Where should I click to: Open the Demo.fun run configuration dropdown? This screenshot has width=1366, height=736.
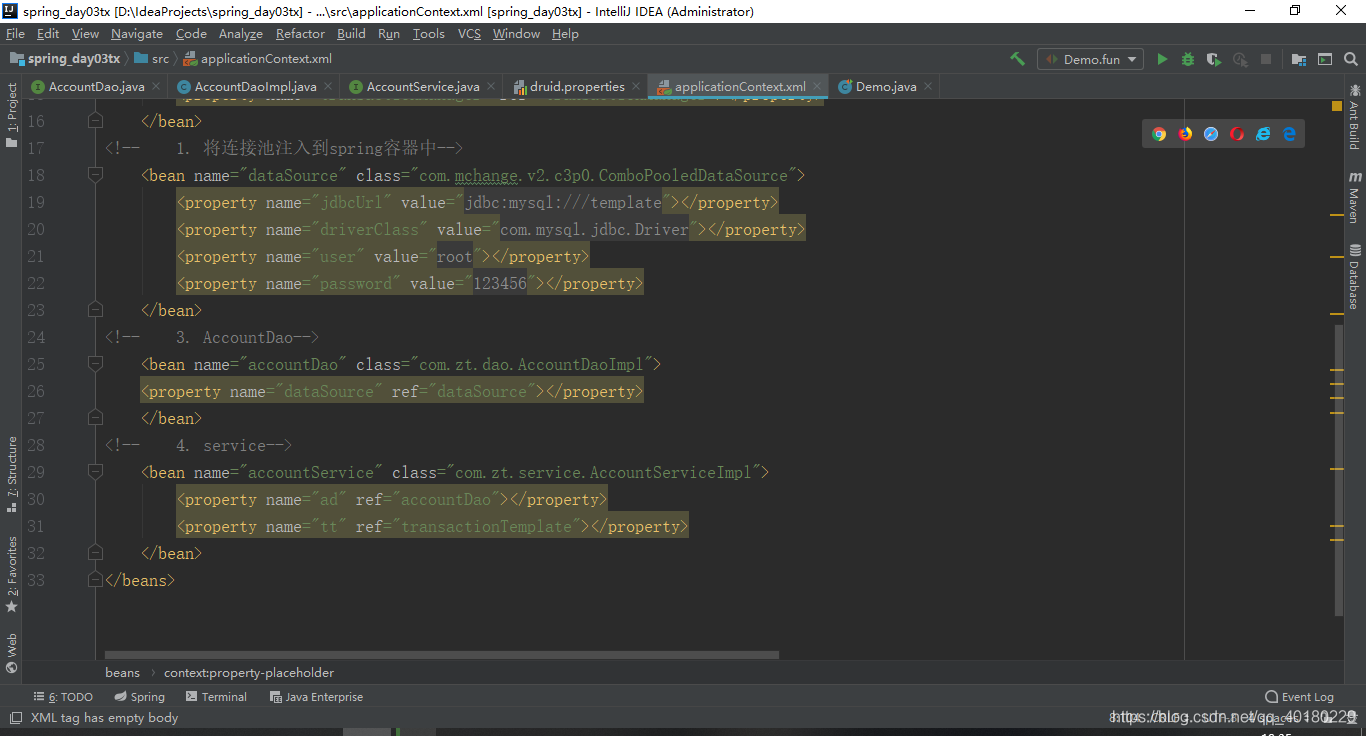[x=1090, y=59]
